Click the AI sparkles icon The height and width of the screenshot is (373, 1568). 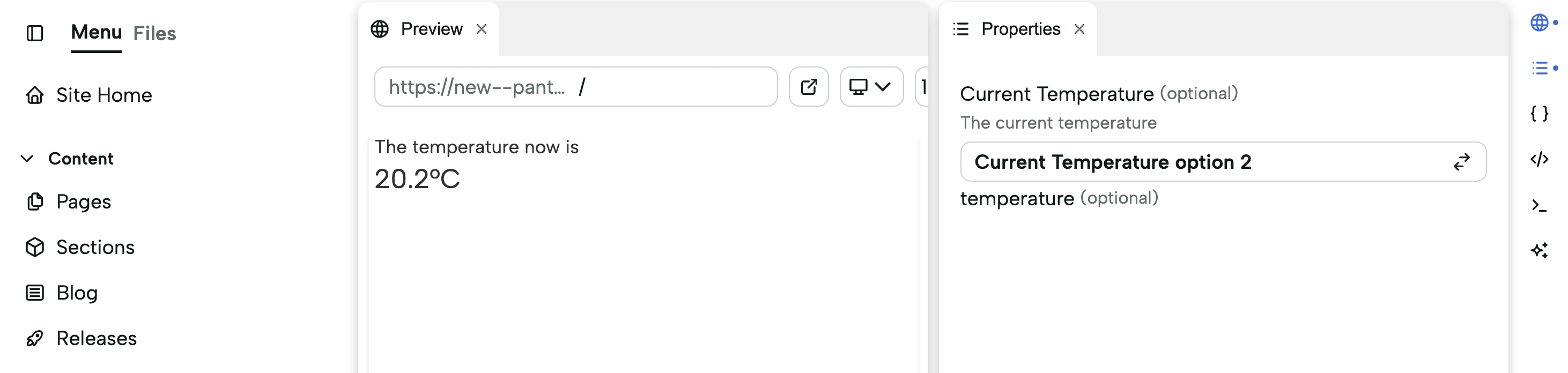point(1541,250)
